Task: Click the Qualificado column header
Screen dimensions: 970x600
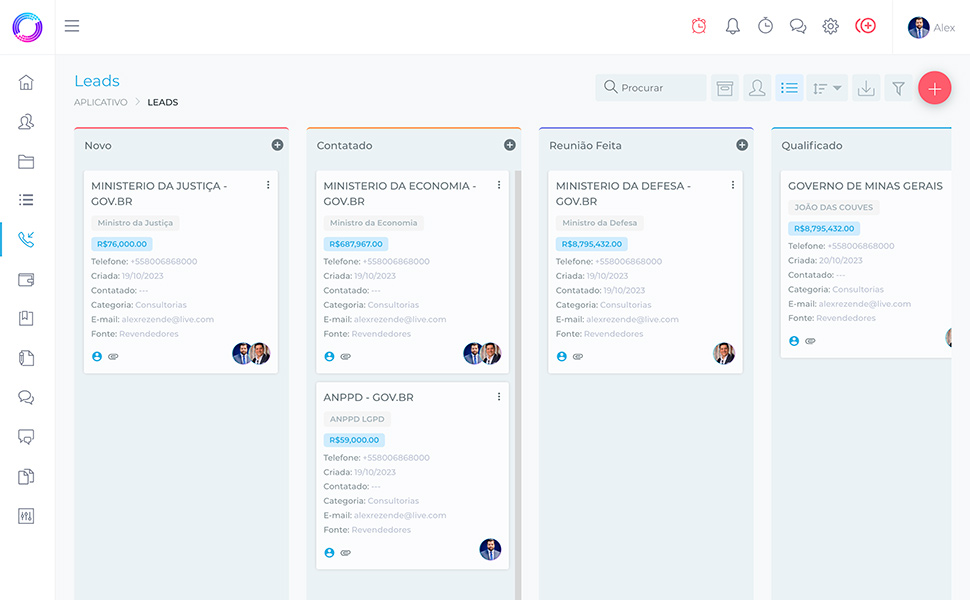Action: click(x=812, y=145)
